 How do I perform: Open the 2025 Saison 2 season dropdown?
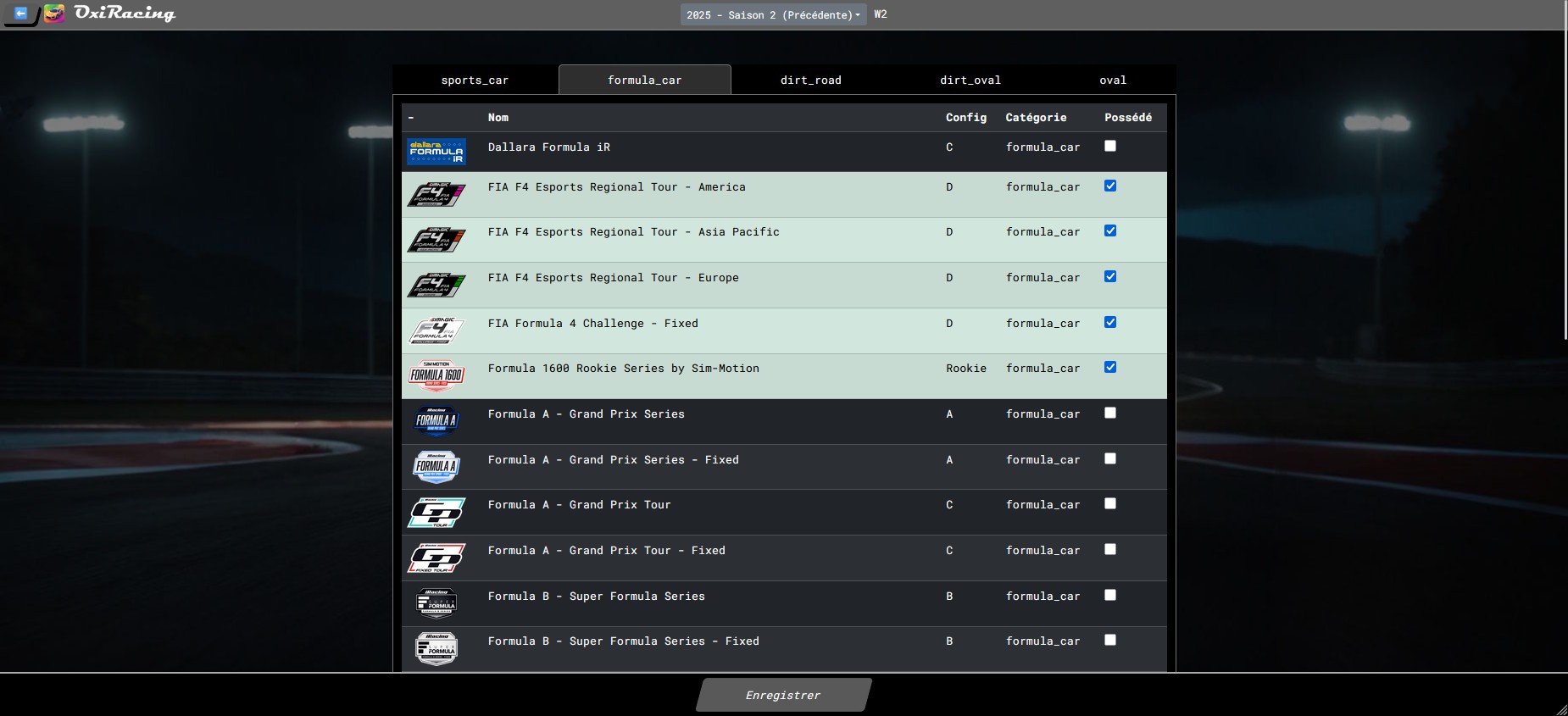tap(773, 14)
